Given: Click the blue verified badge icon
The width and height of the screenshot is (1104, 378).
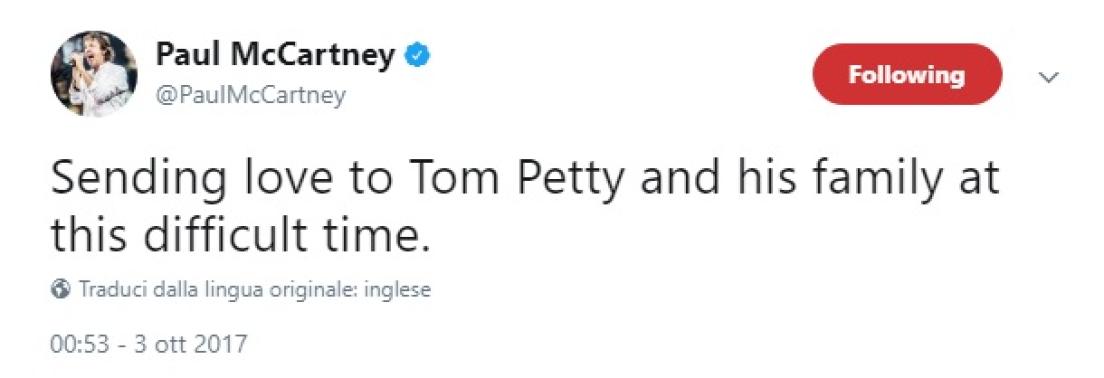Looking at the screenshot, I should coord(418,56).
